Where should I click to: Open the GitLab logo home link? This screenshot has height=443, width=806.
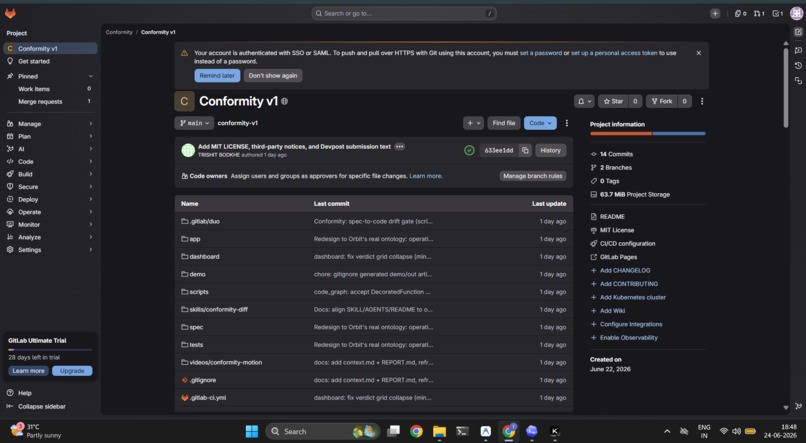(10, 13)
